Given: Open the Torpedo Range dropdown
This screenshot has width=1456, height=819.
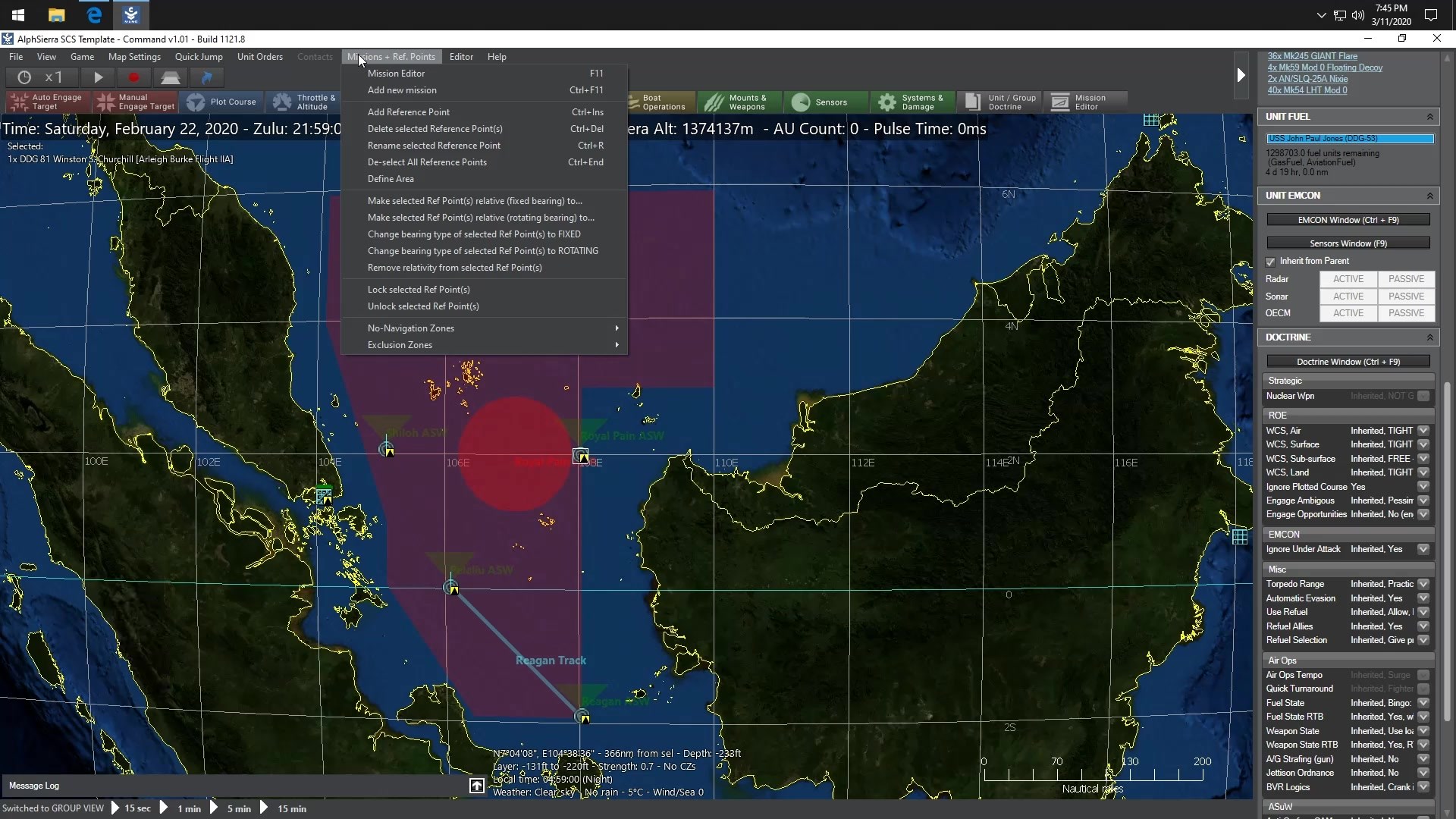Looking at the screenshot, I should (1423, 584).
